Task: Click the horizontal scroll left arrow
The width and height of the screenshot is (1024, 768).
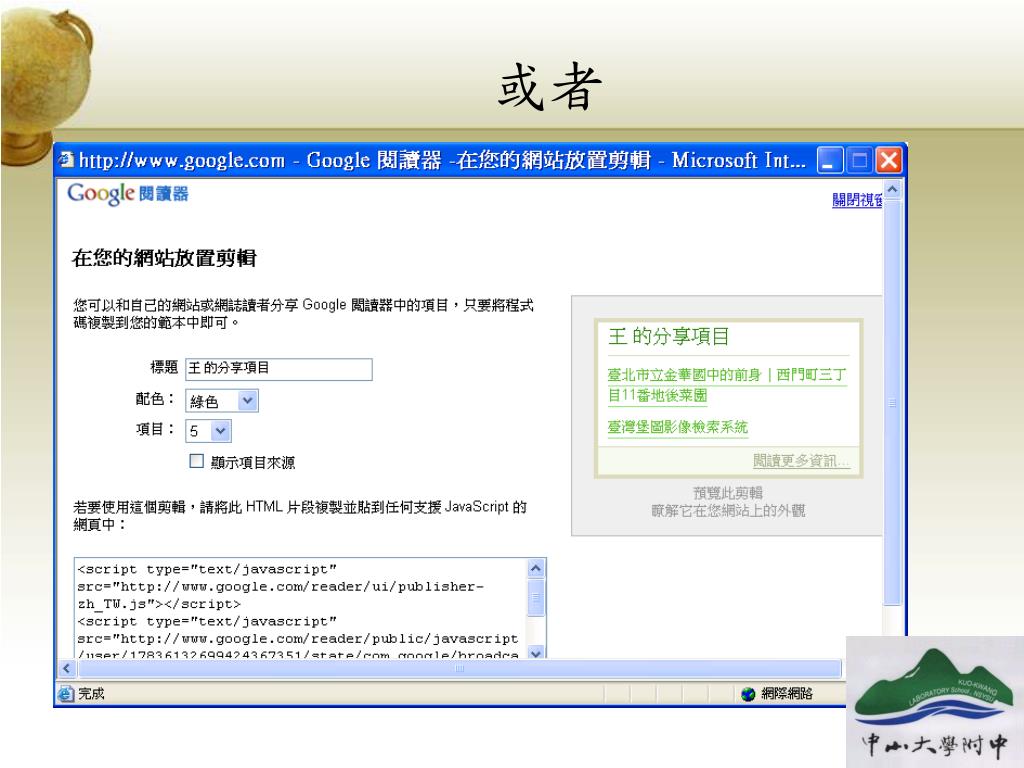Action: [67, 668]
